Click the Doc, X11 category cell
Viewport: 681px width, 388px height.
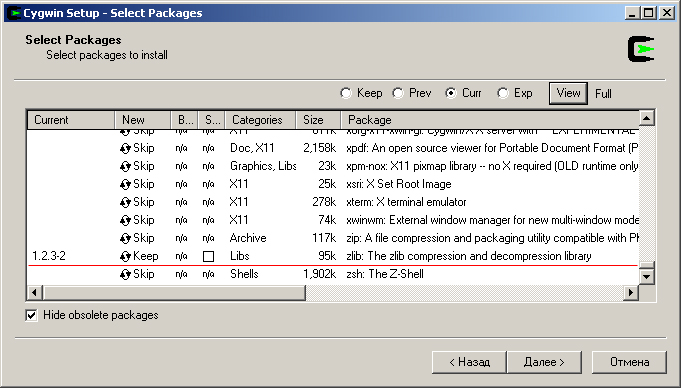coord(252,148)
